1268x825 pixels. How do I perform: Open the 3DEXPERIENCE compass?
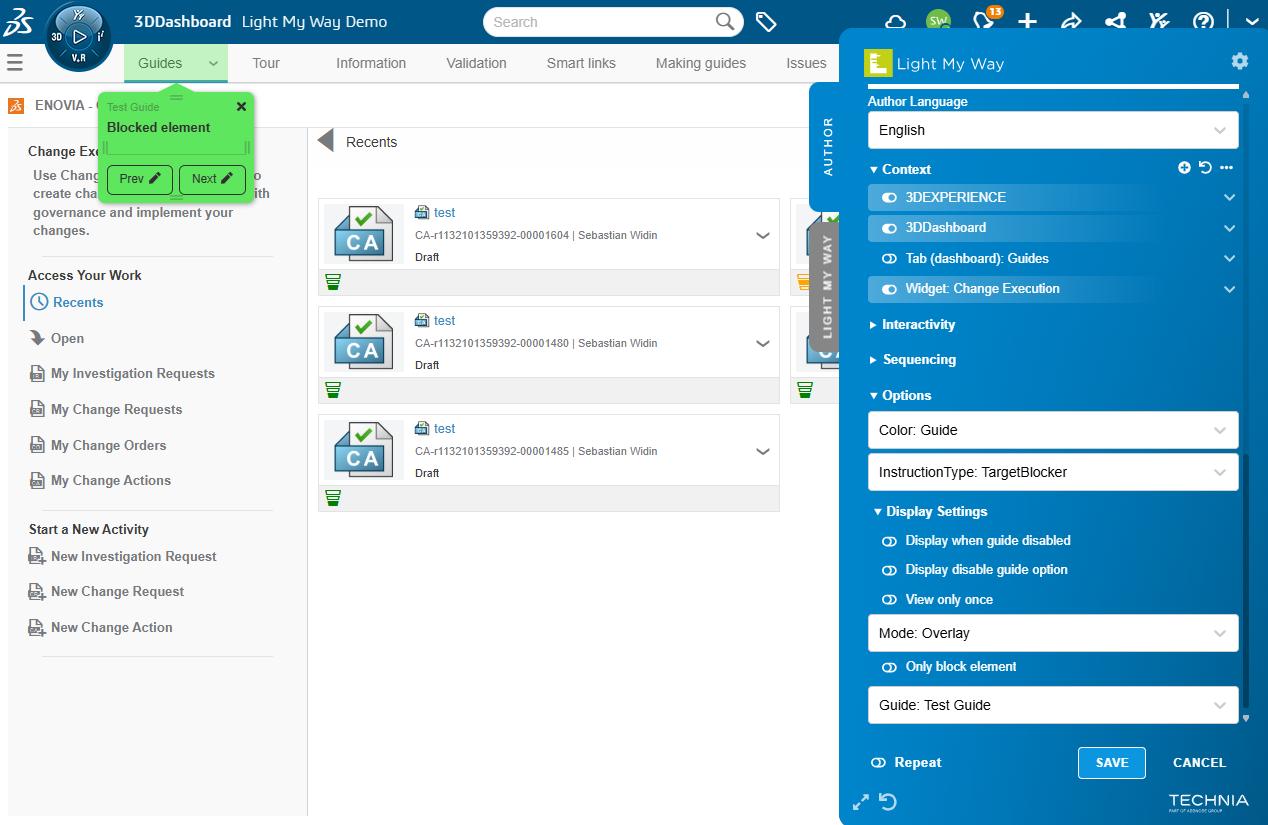[79, 37]
